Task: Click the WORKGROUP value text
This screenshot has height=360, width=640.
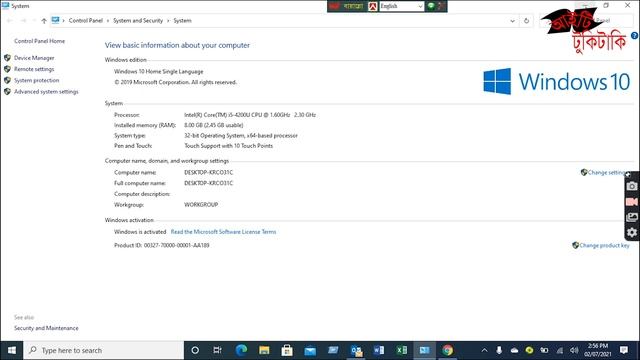Action: 201,204
